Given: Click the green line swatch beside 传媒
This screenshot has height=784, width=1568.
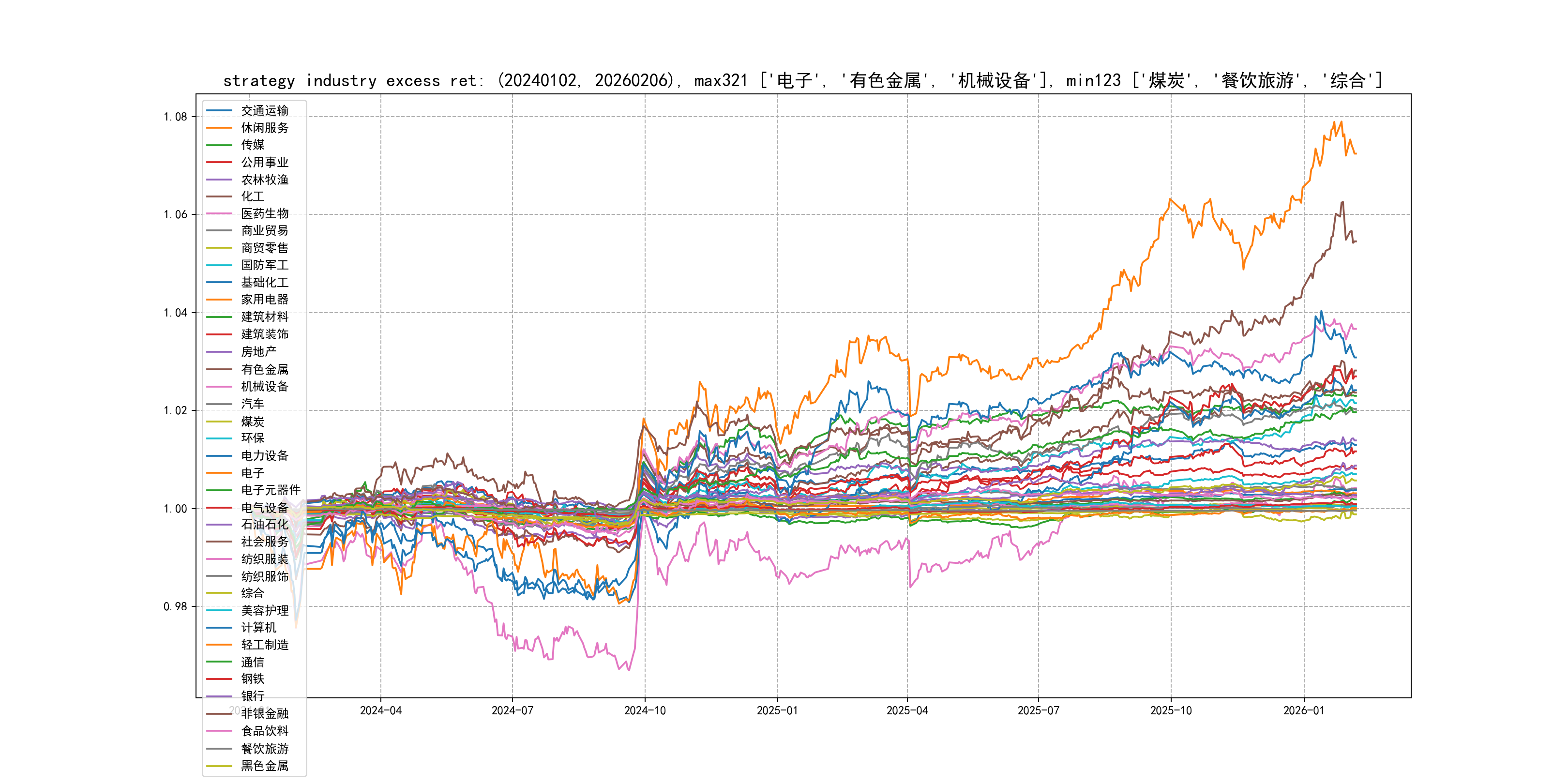Looking at the screenshot, I should 219,145.
